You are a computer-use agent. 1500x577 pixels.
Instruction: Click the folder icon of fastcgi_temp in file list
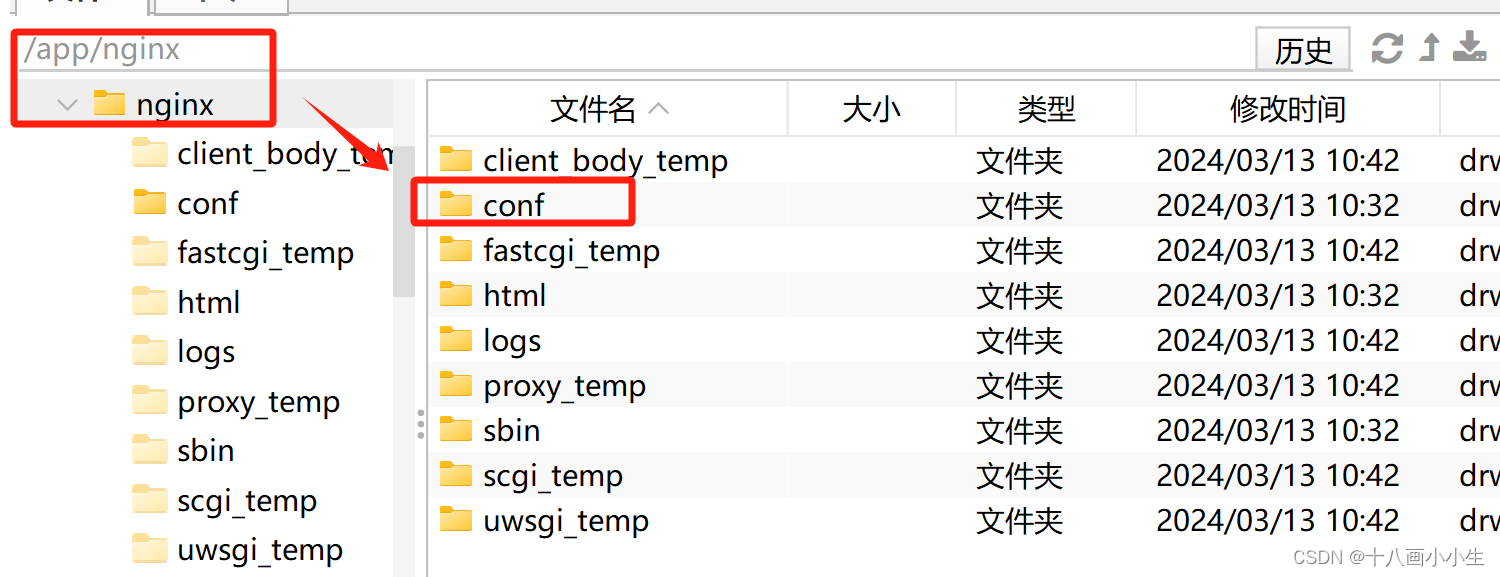coord(456,249)
